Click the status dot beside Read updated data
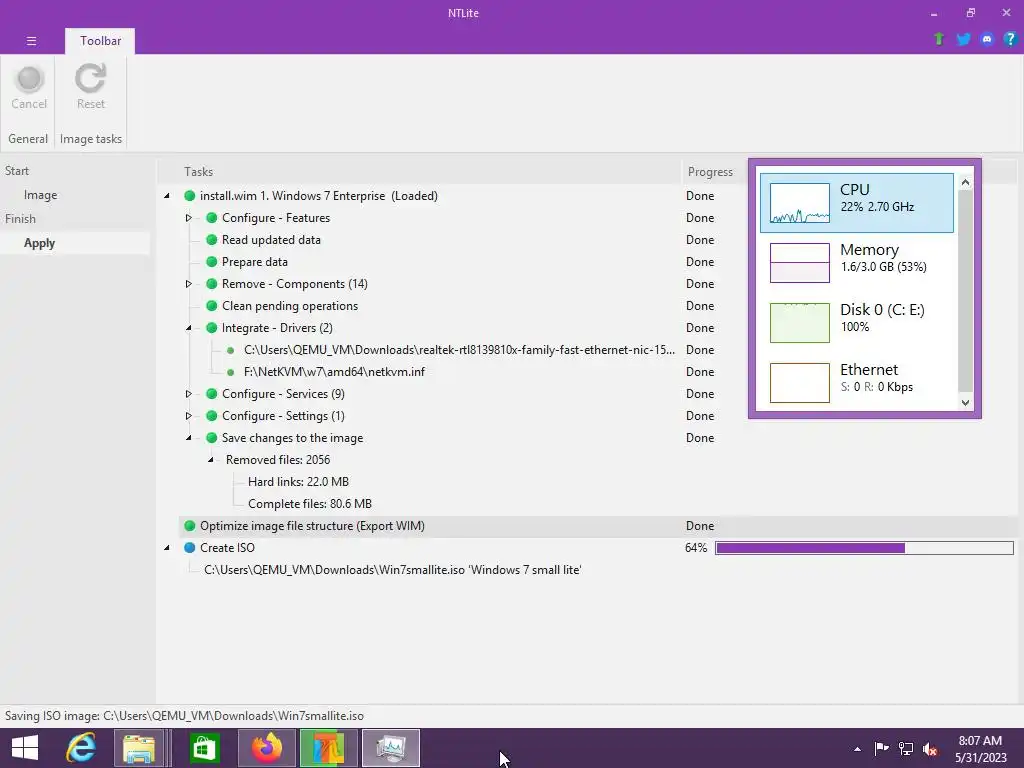The height and width of the screenshot is (768, 1024). coord(212,240)
